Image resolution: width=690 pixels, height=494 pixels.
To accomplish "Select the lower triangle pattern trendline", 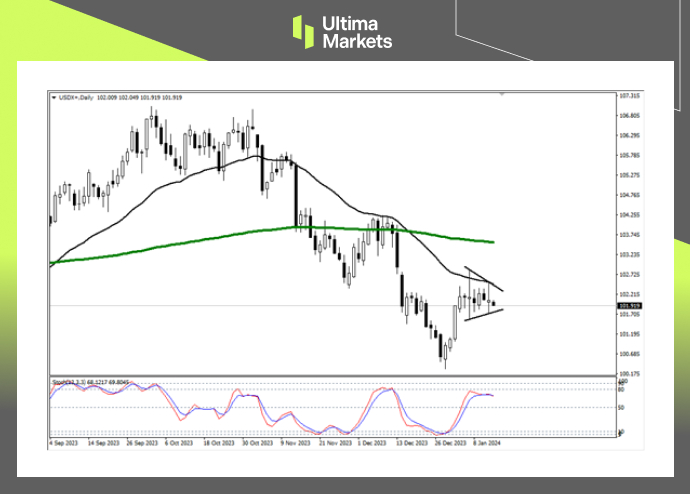I will (x=483, y=315).
